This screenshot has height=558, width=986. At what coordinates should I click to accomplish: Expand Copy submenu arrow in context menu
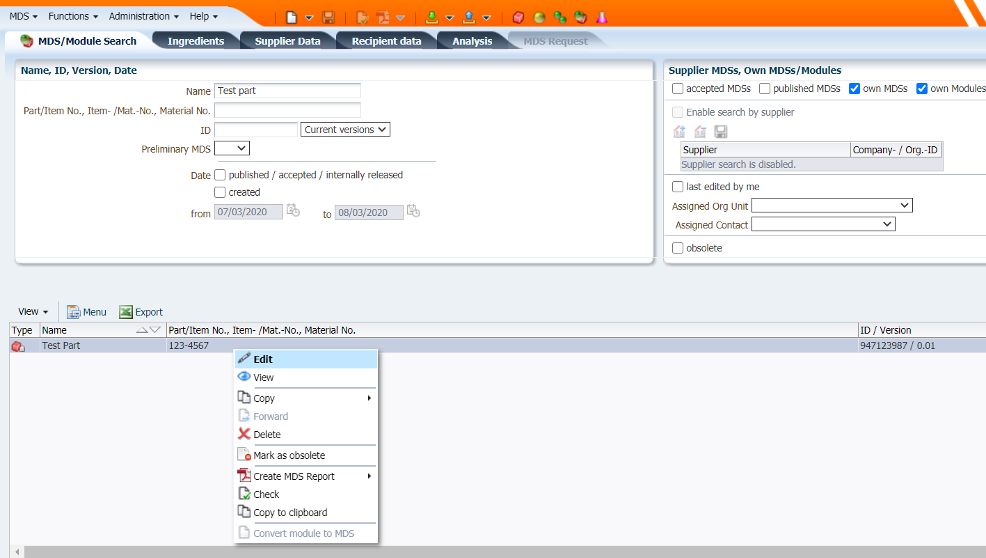tap(369, 398)
